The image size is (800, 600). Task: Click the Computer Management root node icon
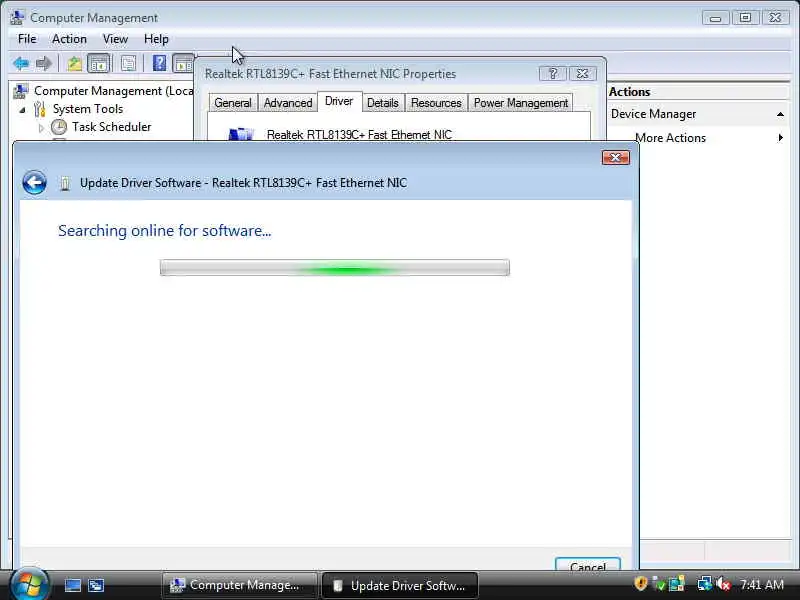point(20,91)
